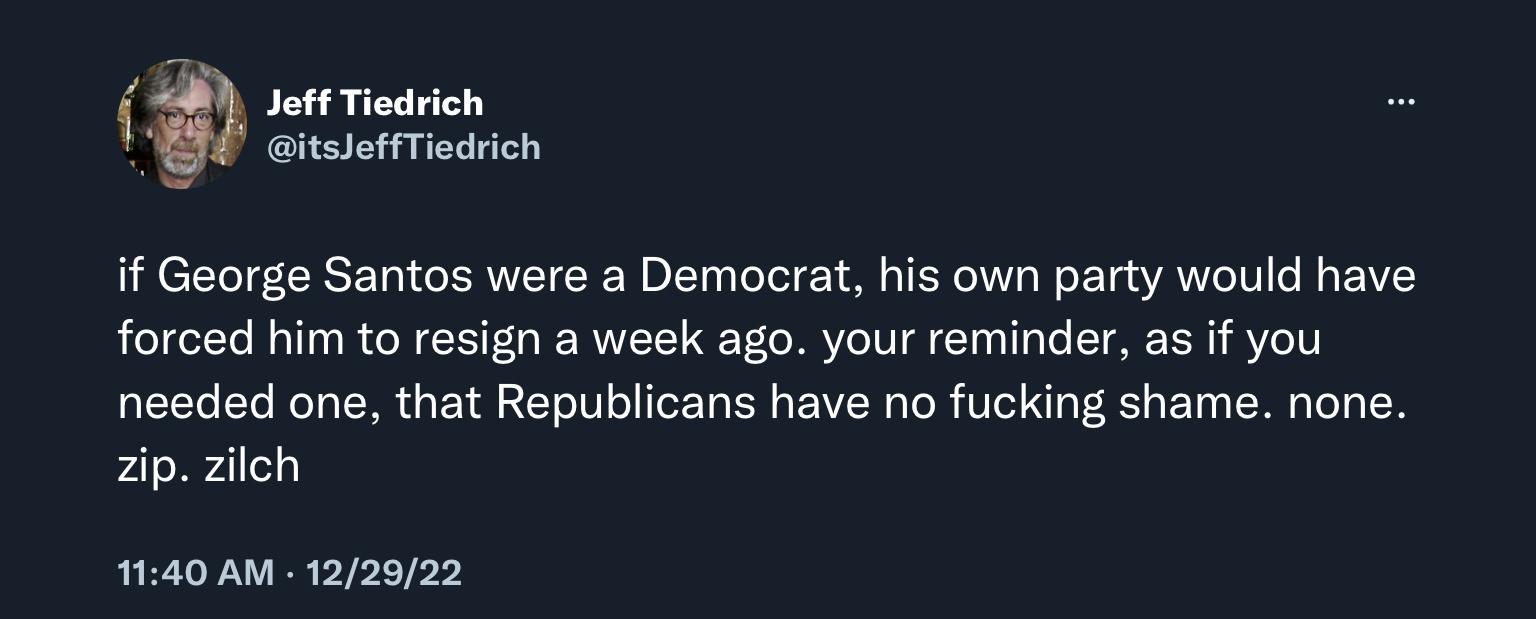This screenshot has height=619, width=1536.
Task: Click Jeff Tiedrich's profile photo
Action: click(182, 124)
